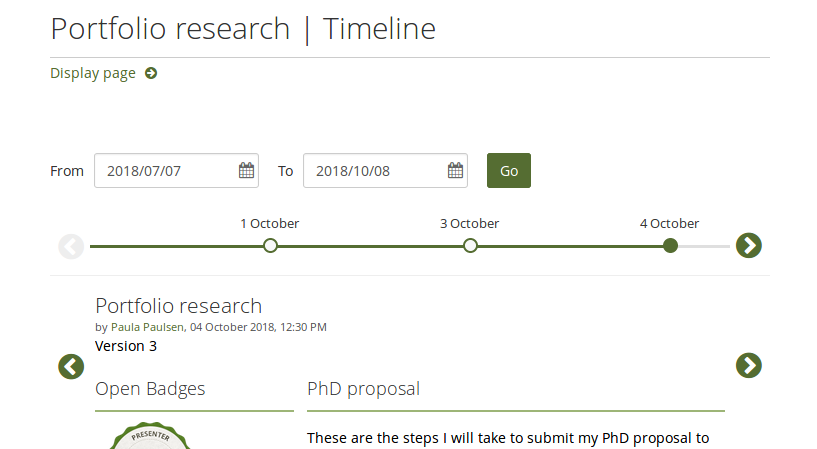Click the Portfolio research version title
The width and height of the screenshot is (817, 449).
click(x=178, y=306)
